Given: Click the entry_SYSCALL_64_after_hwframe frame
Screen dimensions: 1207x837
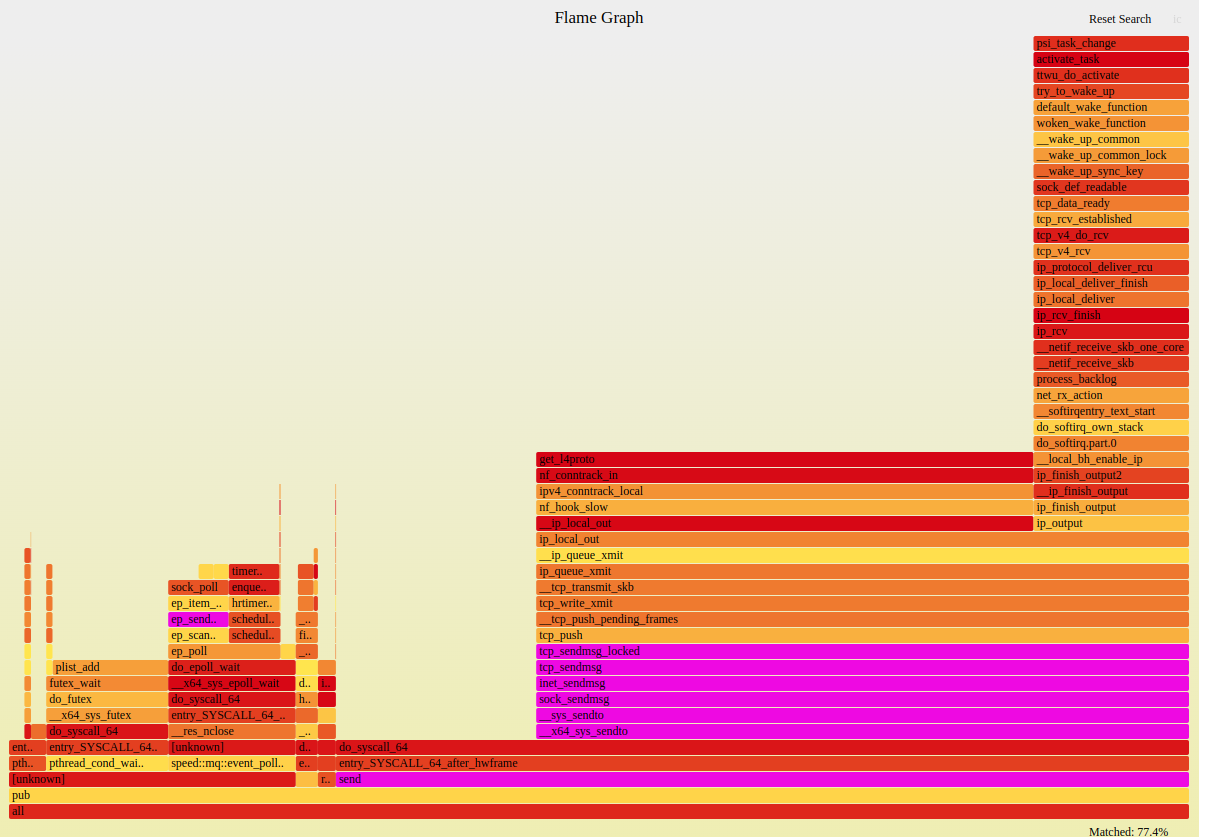Looking at the screenshot, I should pyautogui.click(x=760, y=763).
